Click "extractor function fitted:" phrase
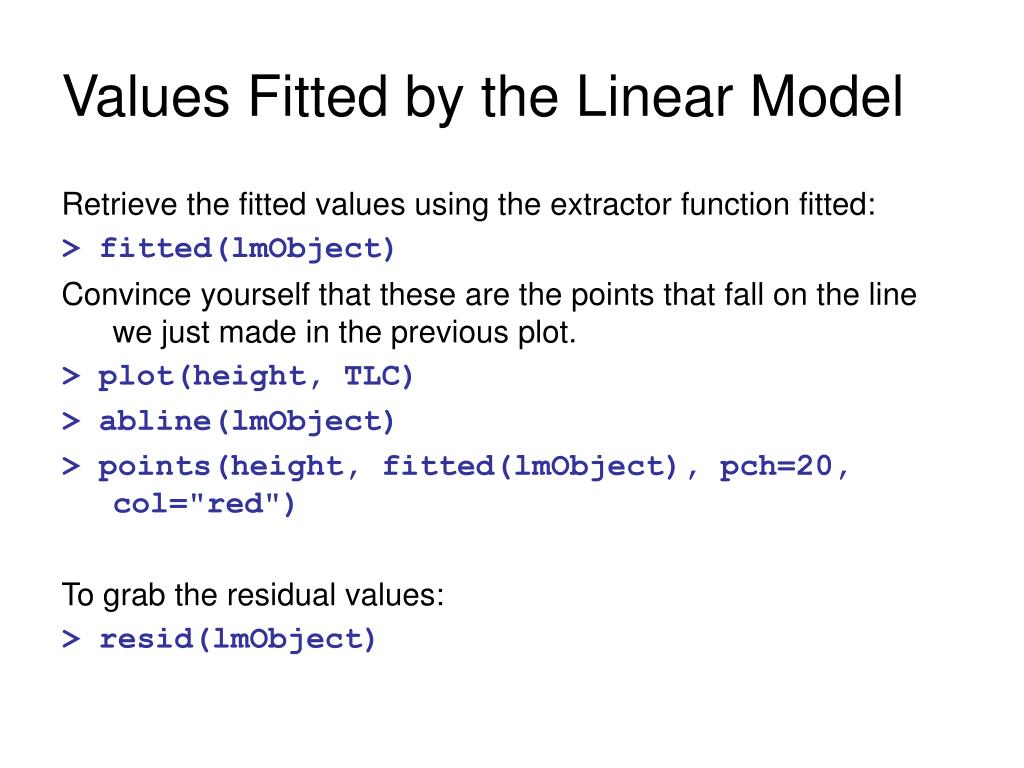Viewport: 1024px width, 768px height. (x=712, y=204)
